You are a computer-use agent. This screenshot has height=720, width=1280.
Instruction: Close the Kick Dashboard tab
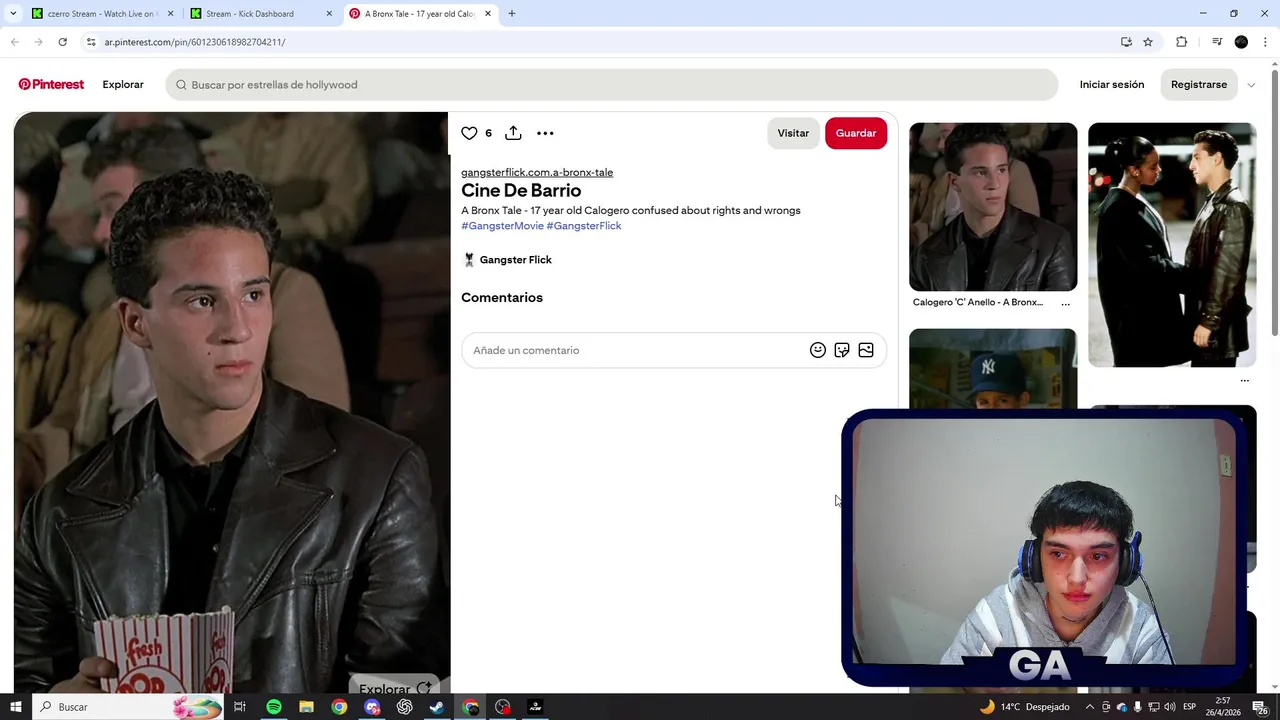329,14
